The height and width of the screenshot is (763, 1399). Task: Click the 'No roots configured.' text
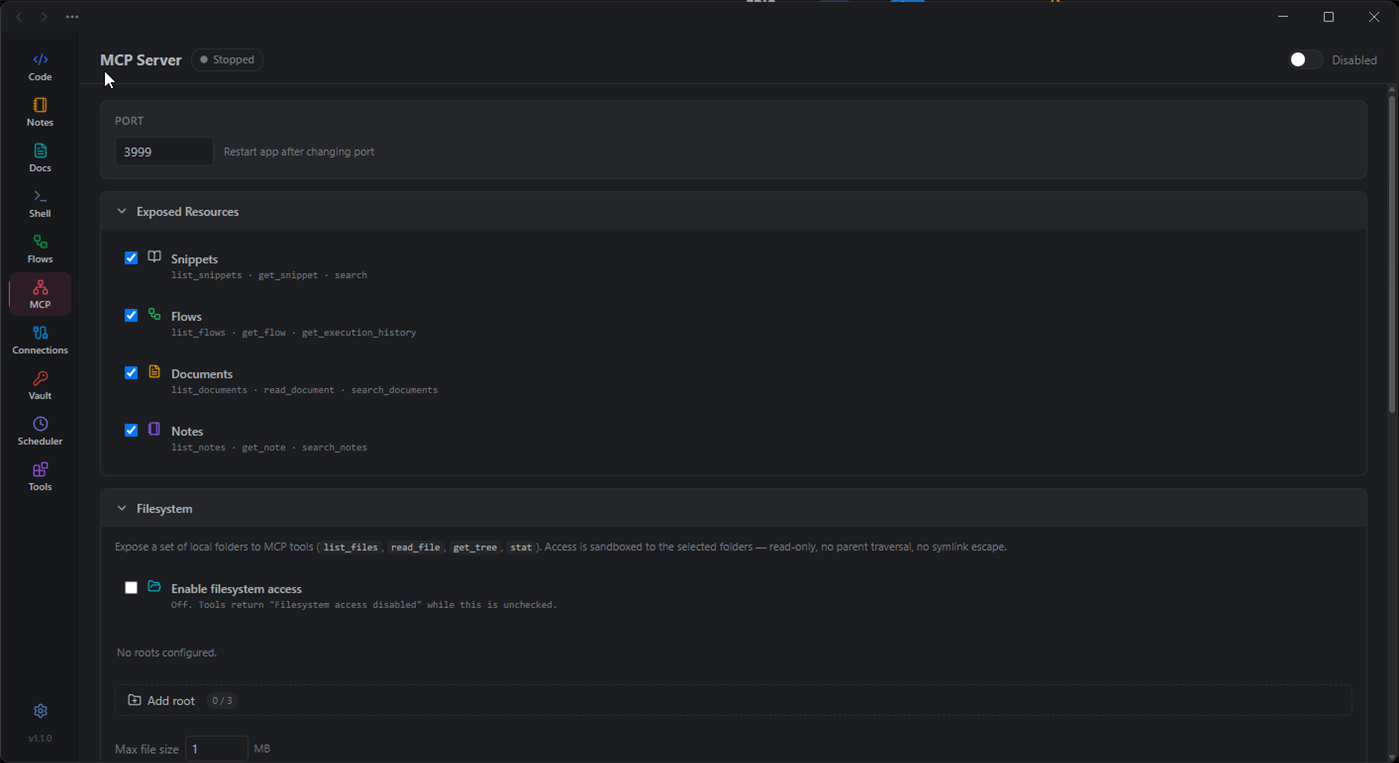[x=167, y=653]
